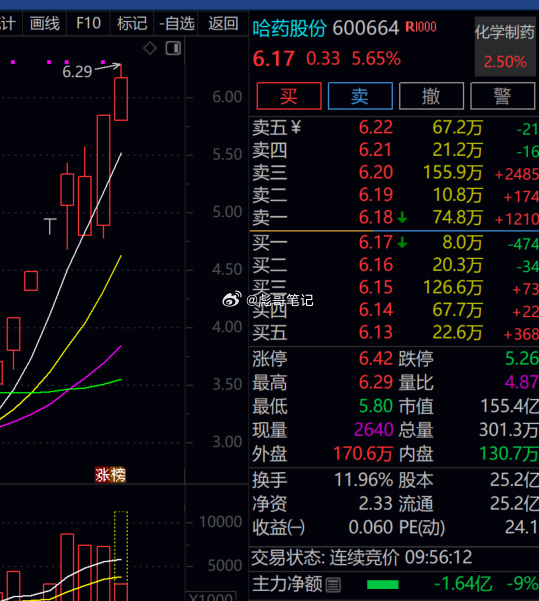The image size is (539, 601).
Task: Click the red 买 (buy) button
Action: [x=289, y=96]
